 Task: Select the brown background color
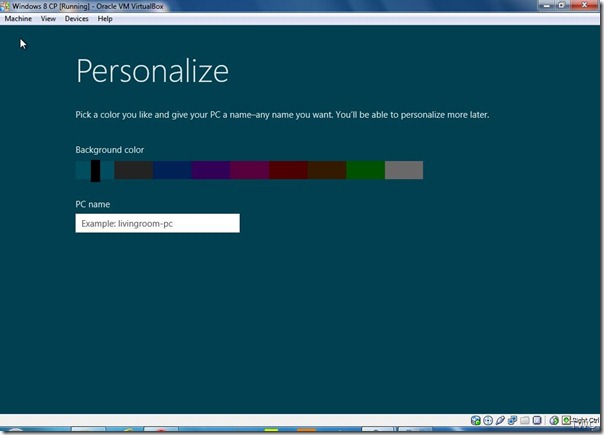(327, 170)
